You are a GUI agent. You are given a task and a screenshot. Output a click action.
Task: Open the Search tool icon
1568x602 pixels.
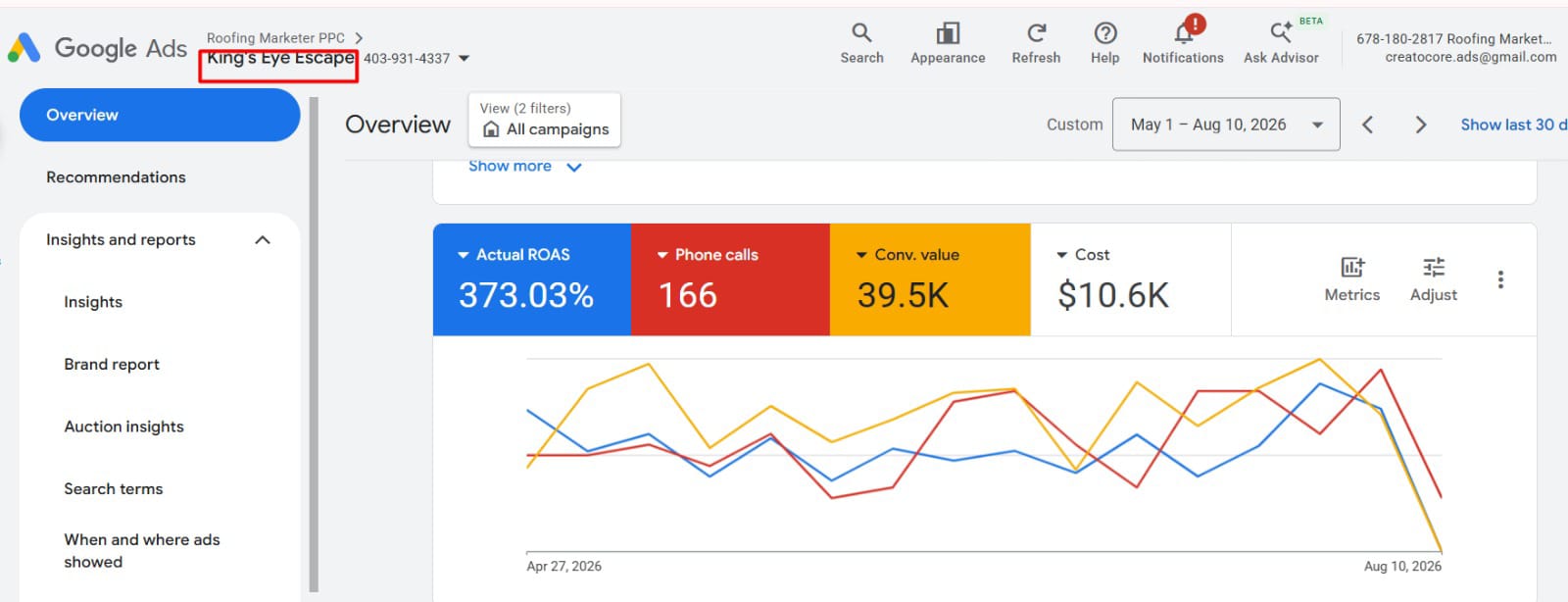coord(861,33)
